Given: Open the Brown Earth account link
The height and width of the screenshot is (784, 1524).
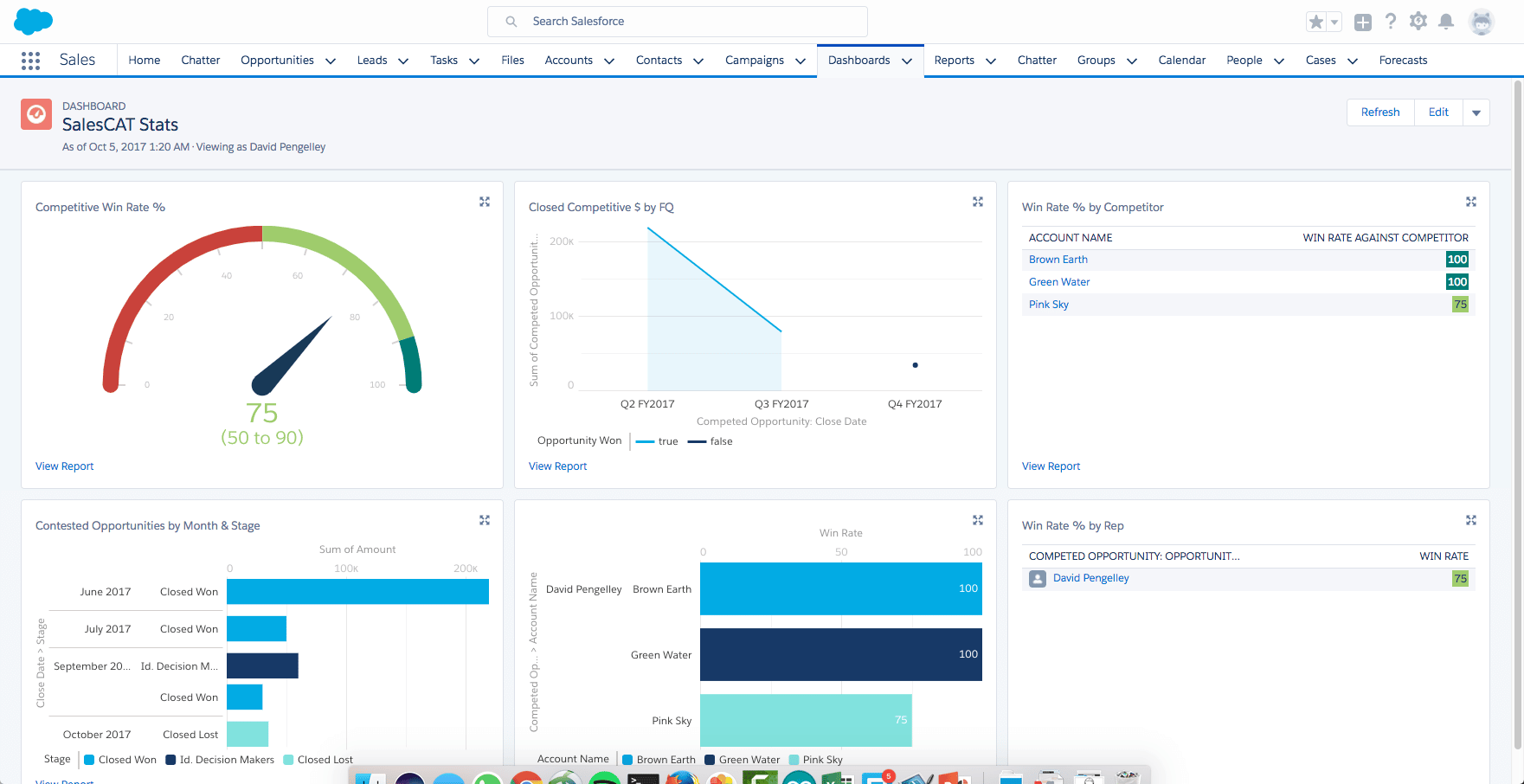Looking at the screenshot, I should (x=1058, y=259).
